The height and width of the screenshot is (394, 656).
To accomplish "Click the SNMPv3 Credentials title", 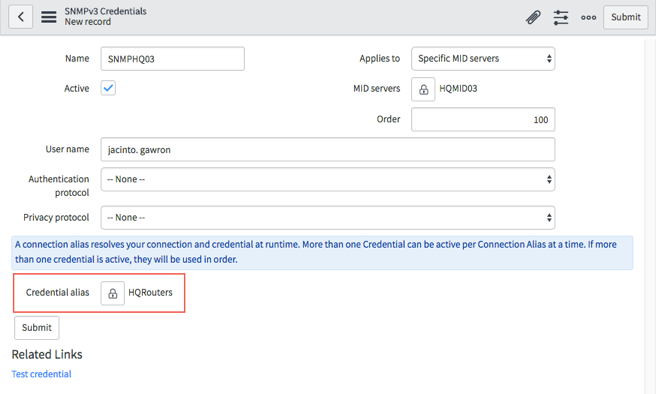I will click(105, 11).
